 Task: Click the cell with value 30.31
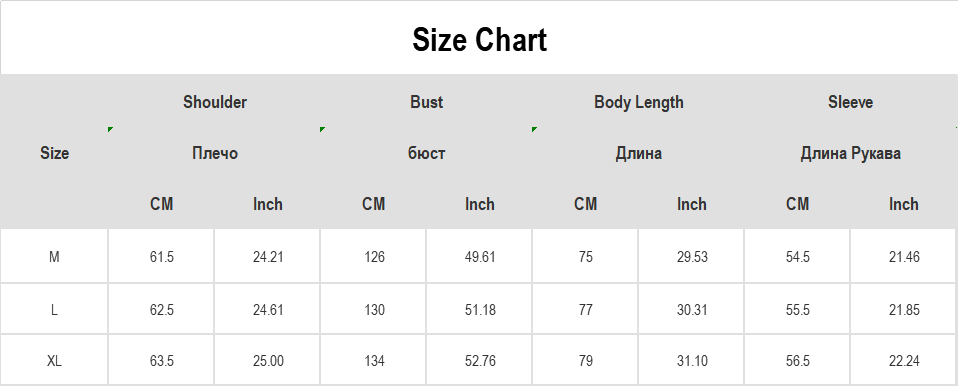coord(692,310)
